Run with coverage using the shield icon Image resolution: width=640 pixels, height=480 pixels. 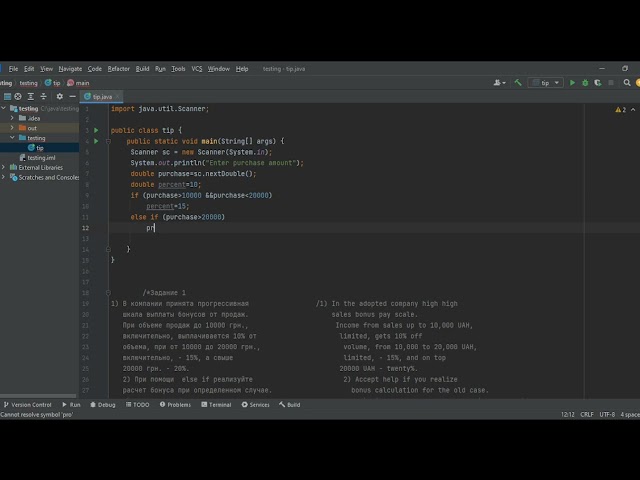click(598, 83)
